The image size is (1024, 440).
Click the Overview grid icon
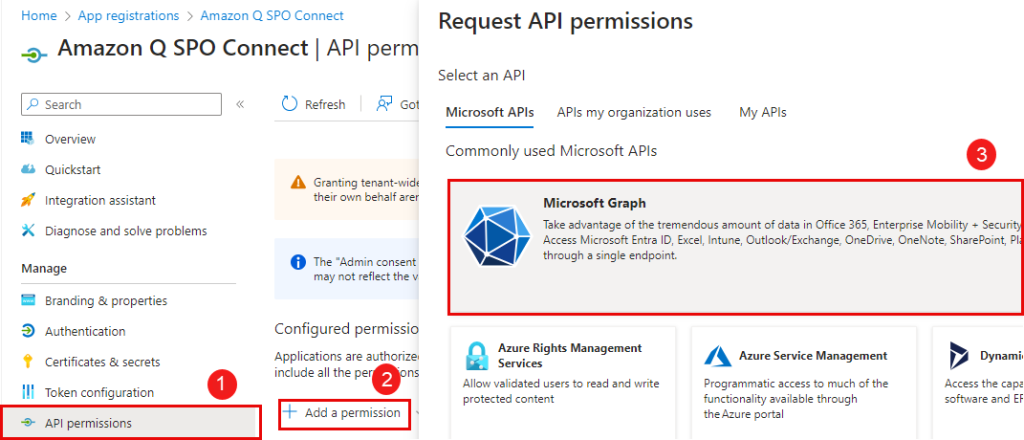[x=27, y=138]
